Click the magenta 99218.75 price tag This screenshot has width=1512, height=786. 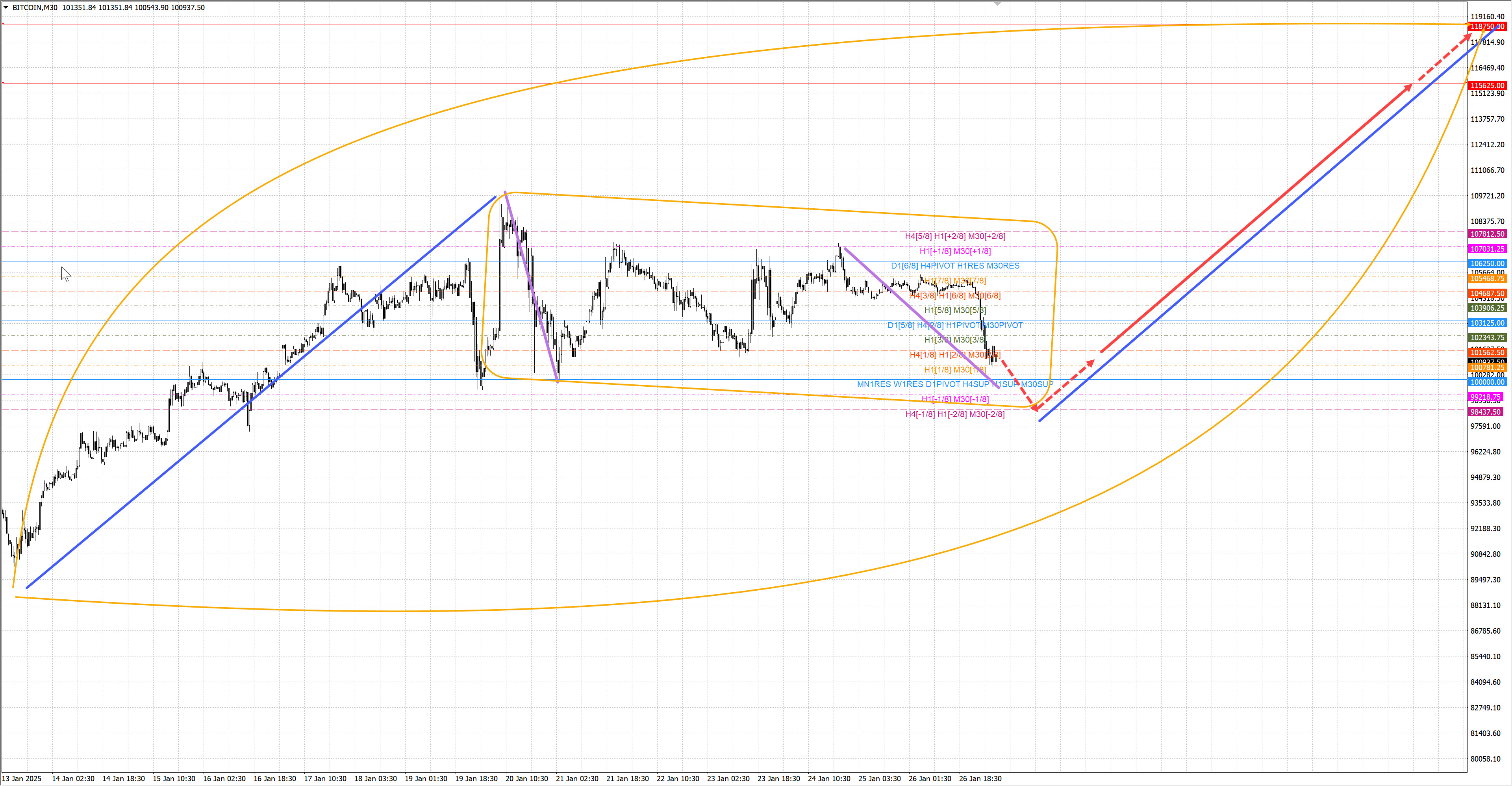coord(1485,397)
